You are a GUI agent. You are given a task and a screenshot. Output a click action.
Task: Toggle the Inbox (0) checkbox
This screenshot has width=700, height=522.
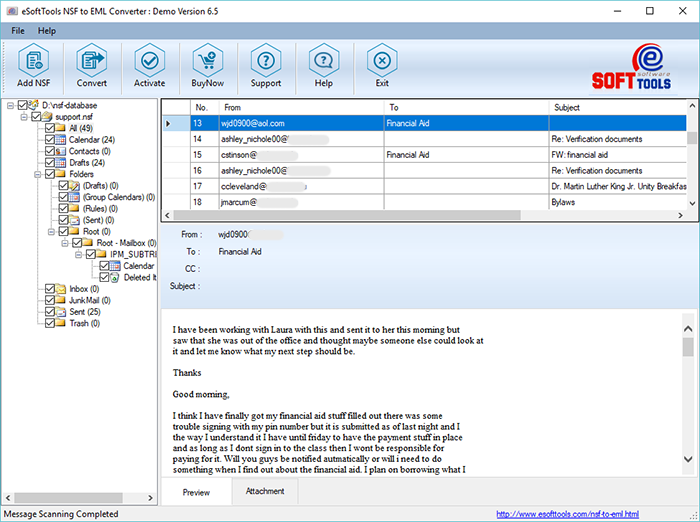pos(50,289)
